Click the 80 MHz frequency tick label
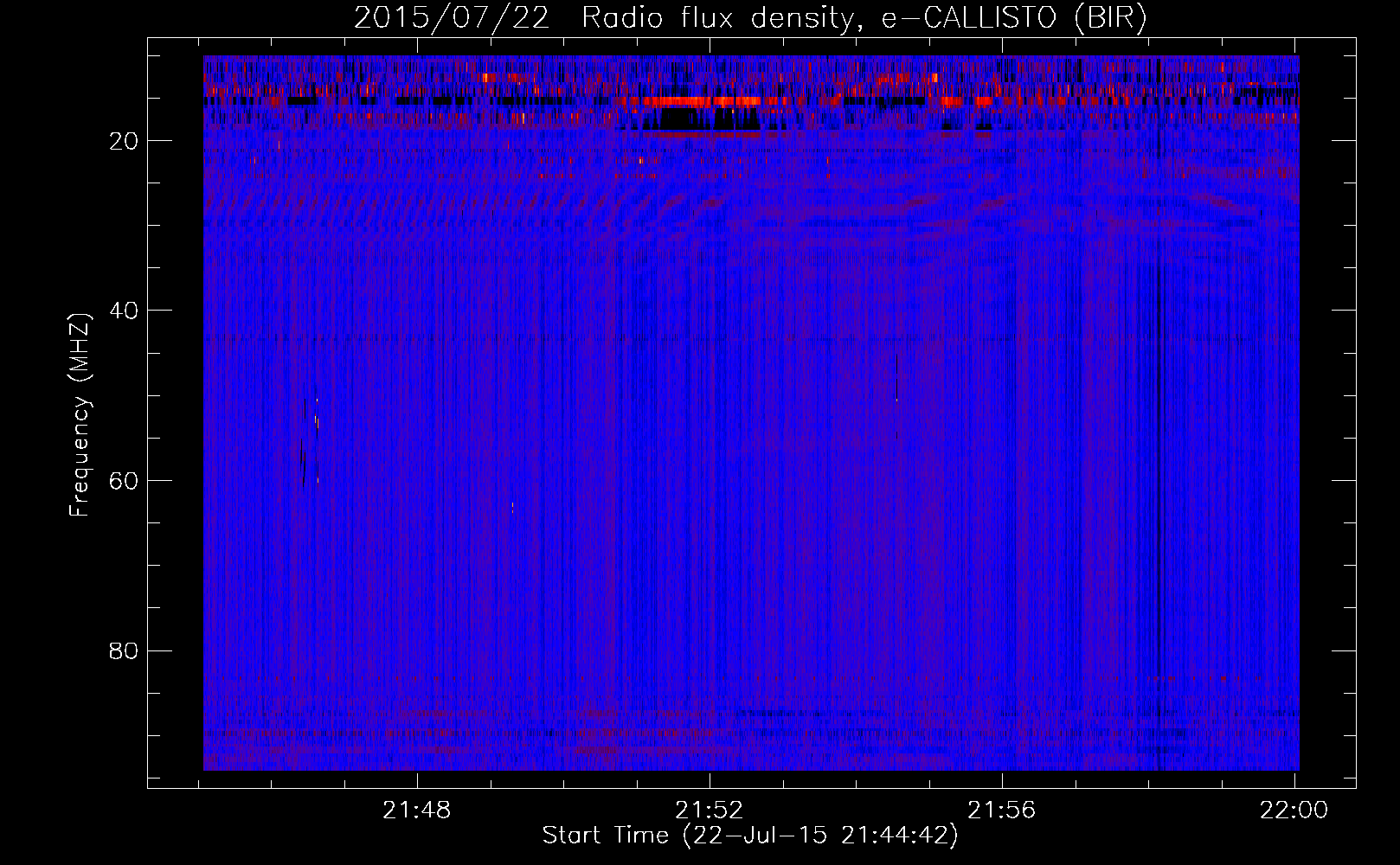The width and height of the screenshot is (1400, 865). (125, 650)
